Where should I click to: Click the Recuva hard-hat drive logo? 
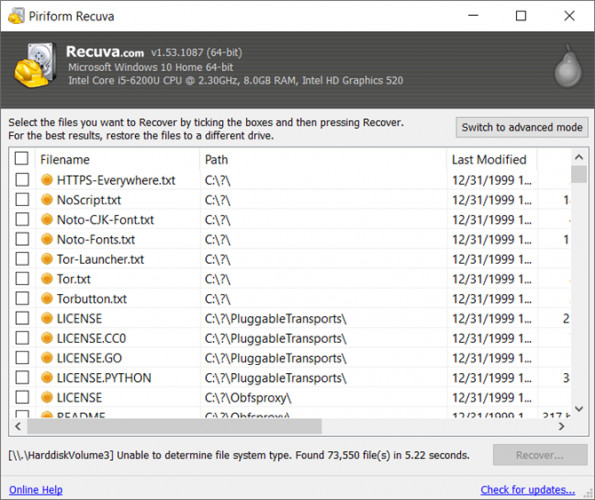(35, 65)
